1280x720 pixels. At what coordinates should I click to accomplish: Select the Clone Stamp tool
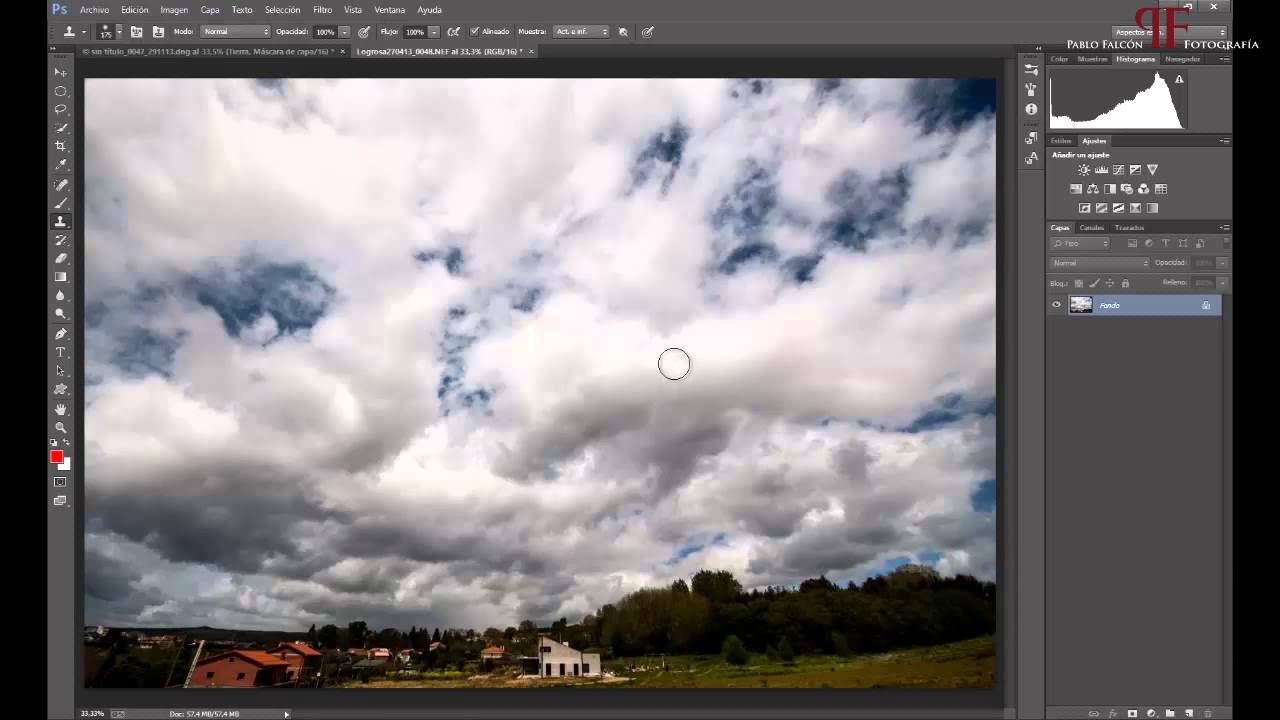[x=61, y=222]
